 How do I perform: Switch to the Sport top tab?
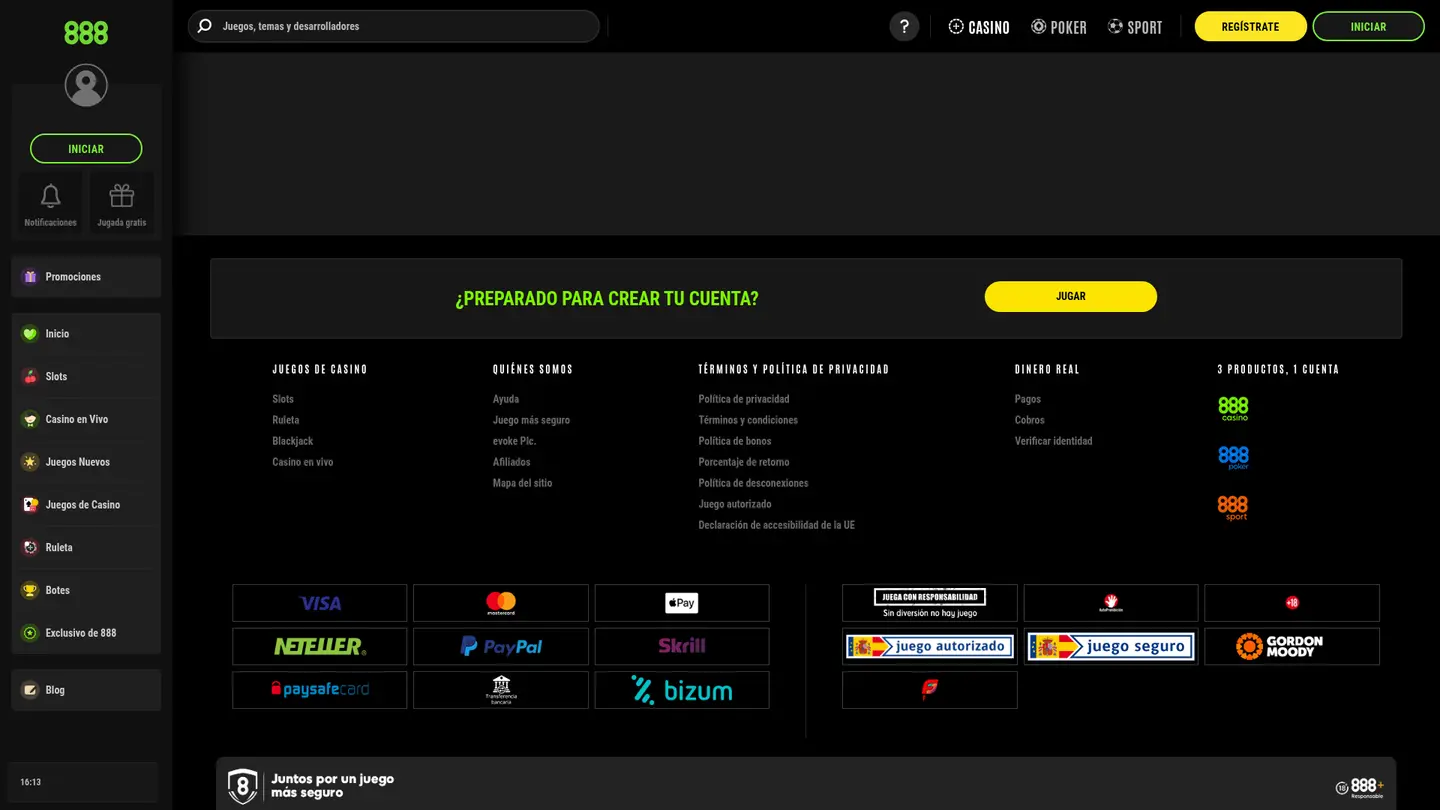tap(1135, 27)
